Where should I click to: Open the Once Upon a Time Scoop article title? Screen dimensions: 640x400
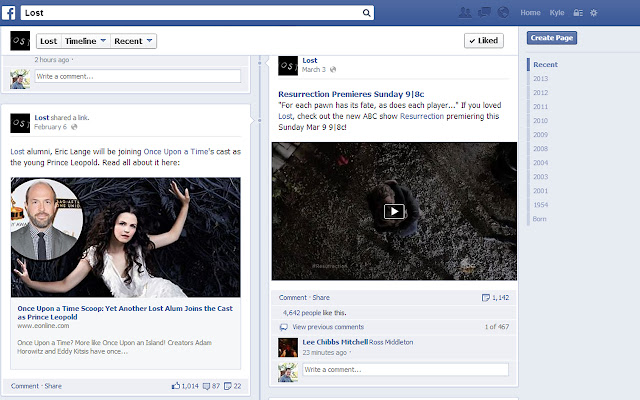click(x=125, y=313)
